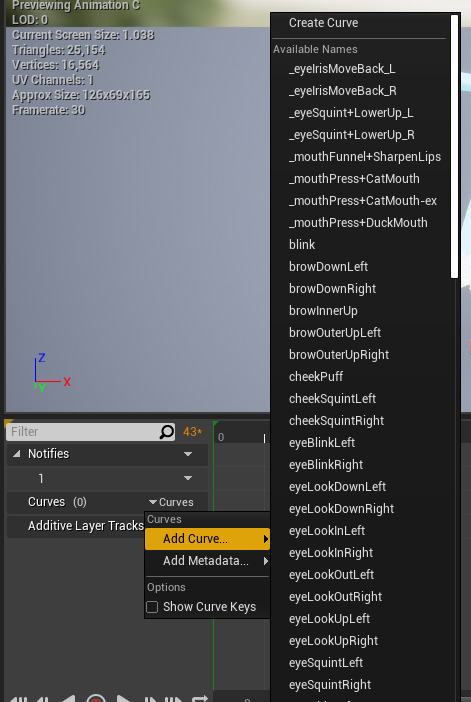Collapse the Notifies section triangle

click(17, 454)
